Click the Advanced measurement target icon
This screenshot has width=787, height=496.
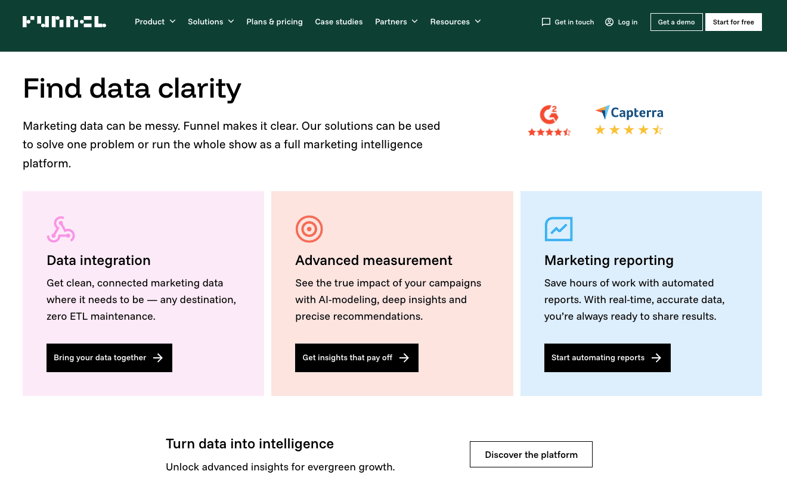tap(309, 229)
